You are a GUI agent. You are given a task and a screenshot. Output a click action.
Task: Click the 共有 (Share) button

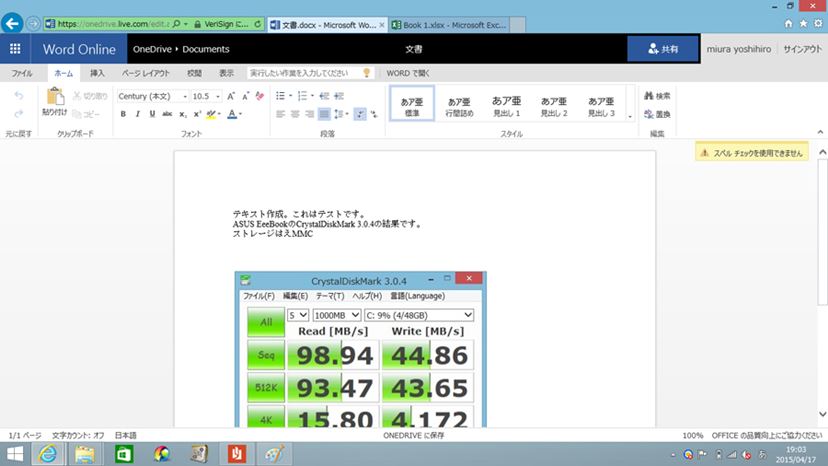[663, 49]
